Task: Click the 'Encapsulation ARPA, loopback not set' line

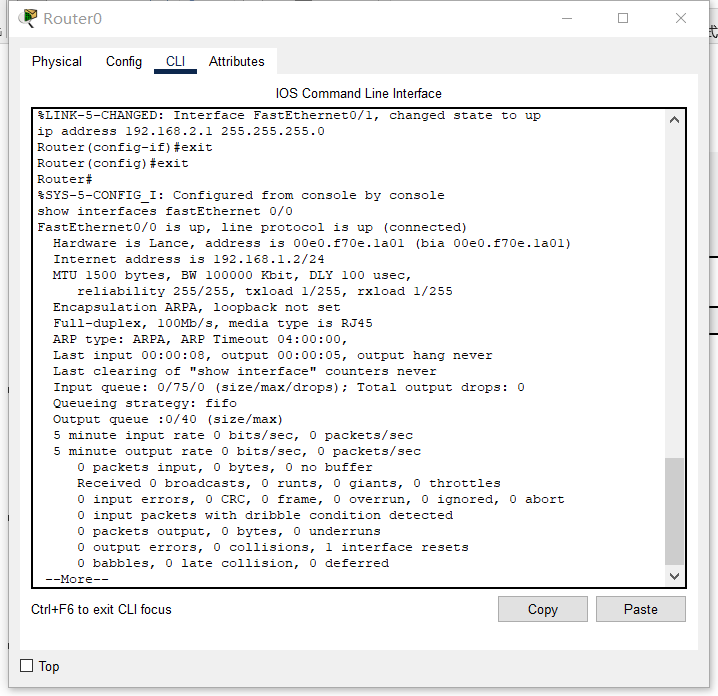Action: click(196, 307)
